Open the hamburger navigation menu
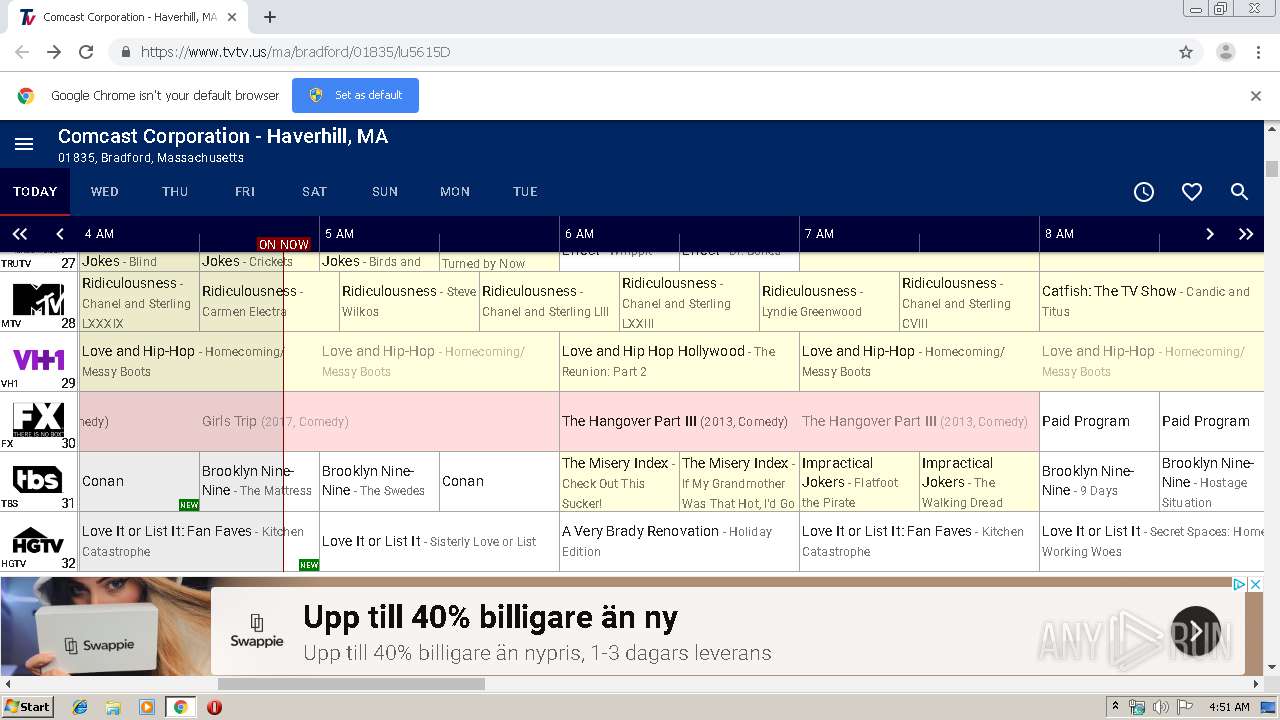 [24, 145]
